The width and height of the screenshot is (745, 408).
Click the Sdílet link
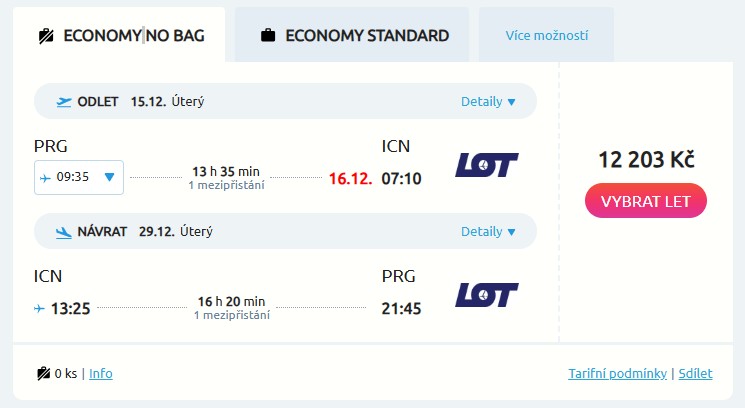(x=695, y=374)
